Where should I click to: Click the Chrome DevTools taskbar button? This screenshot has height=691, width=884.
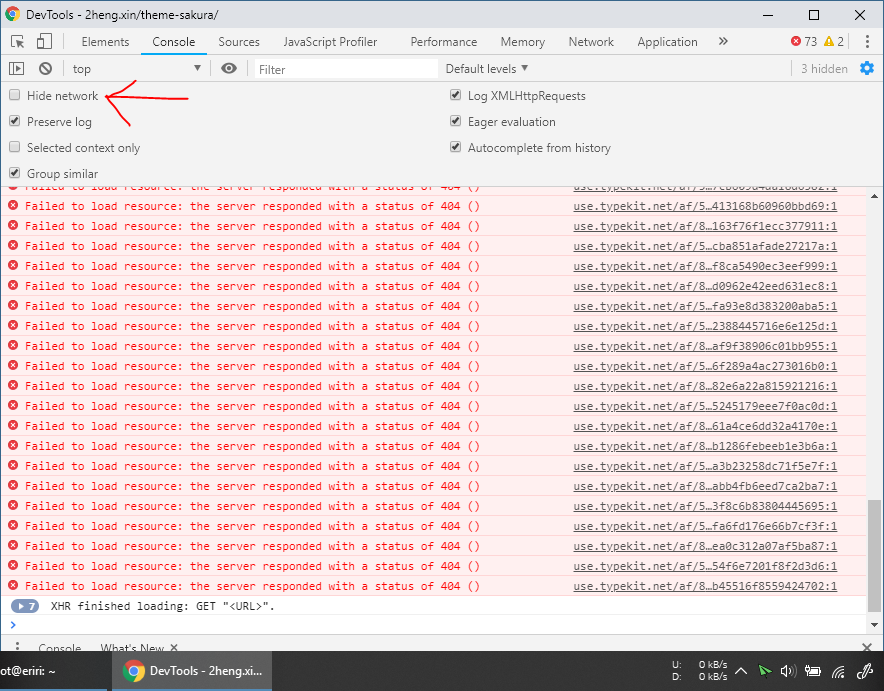pos(192,671)
